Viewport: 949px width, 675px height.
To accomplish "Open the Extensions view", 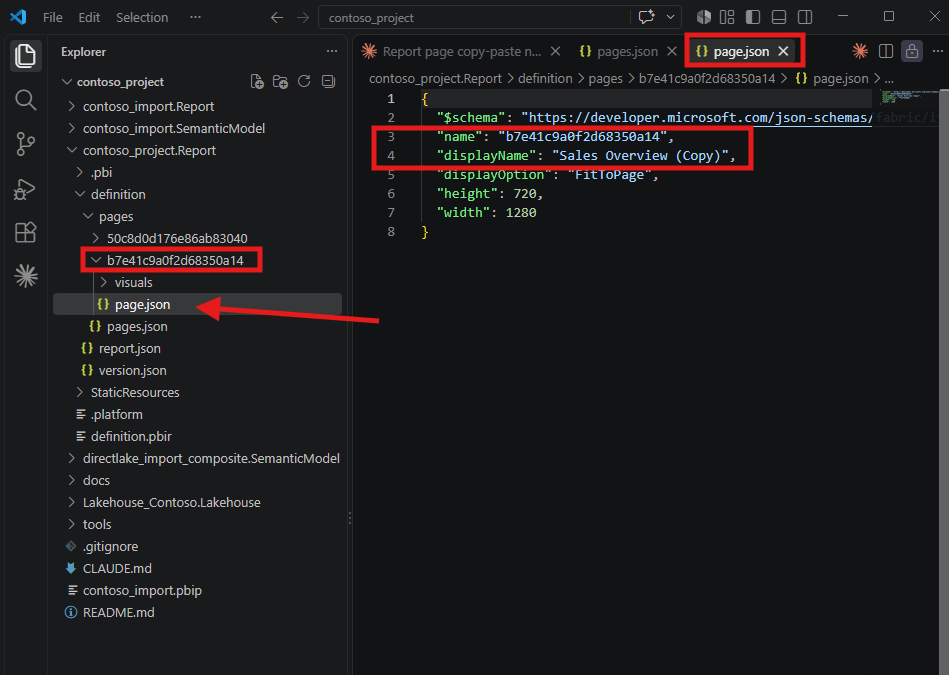I will [x=25, y=232].
